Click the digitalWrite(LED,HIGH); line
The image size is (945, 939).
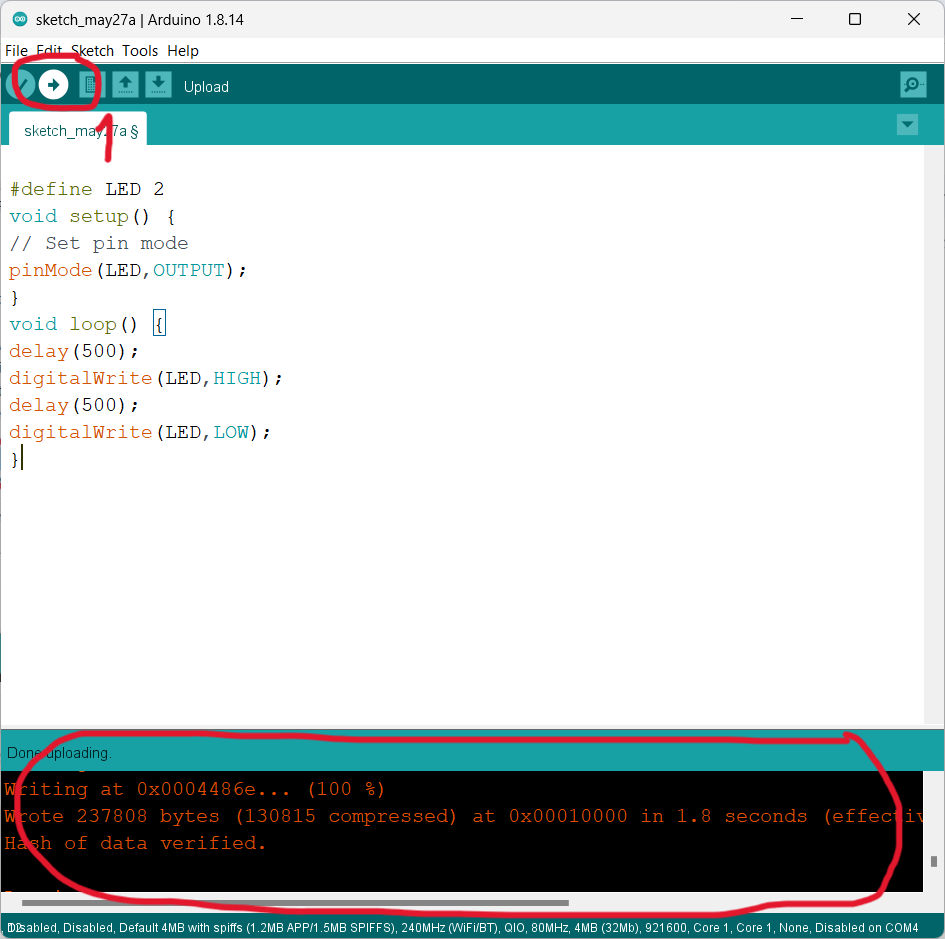146,378
